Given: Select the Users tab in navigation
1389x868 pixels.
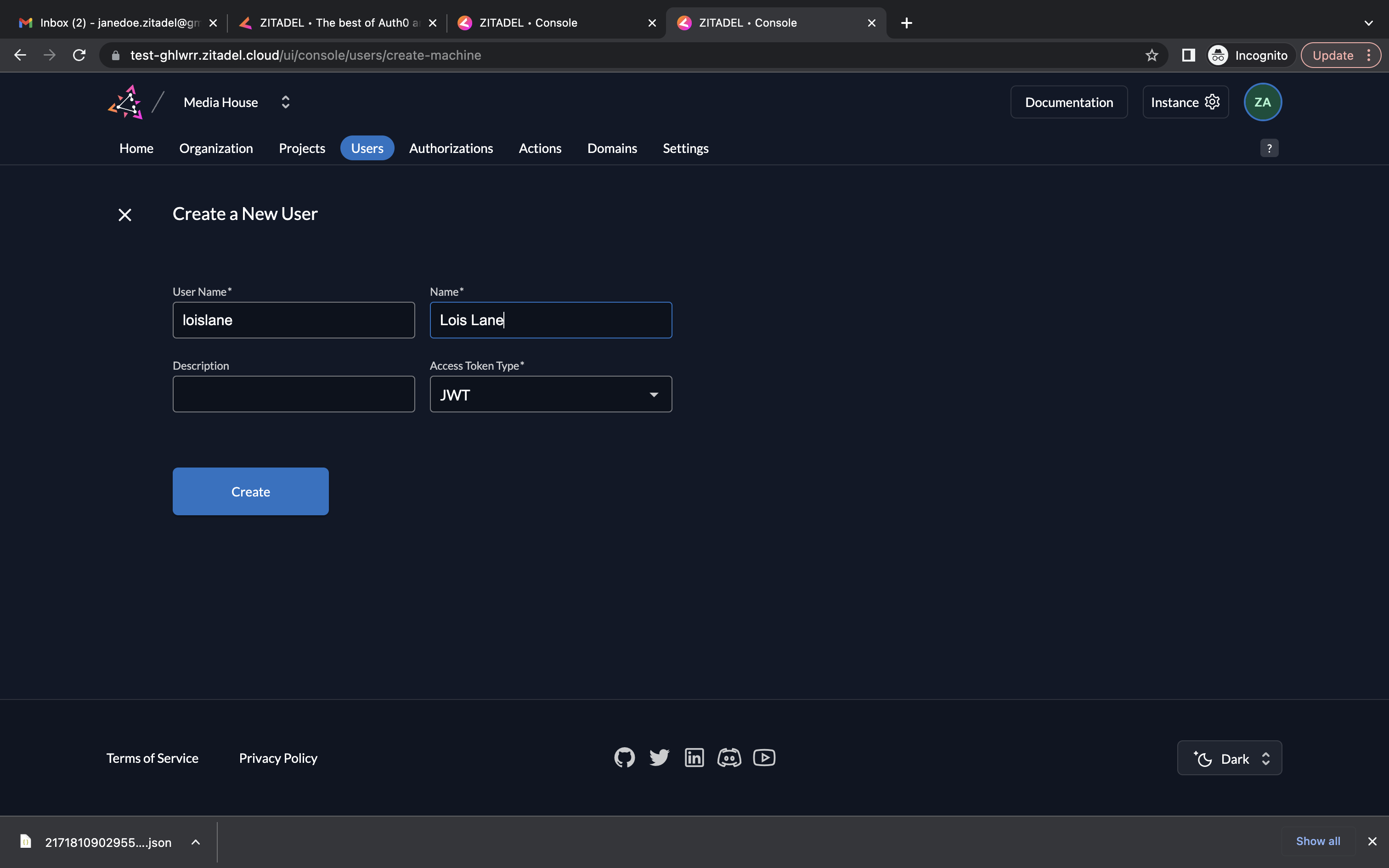Looking at the screenshot, I should [366, 148].
